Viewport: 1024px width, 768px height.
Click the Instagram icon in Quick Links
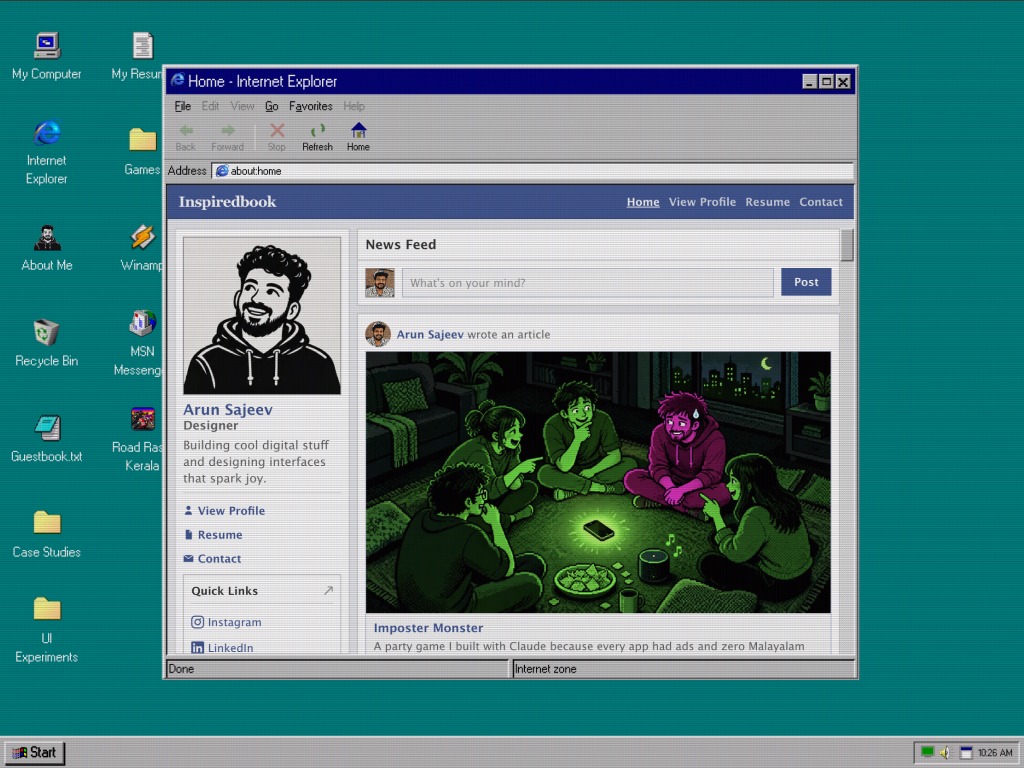(197, 622)
